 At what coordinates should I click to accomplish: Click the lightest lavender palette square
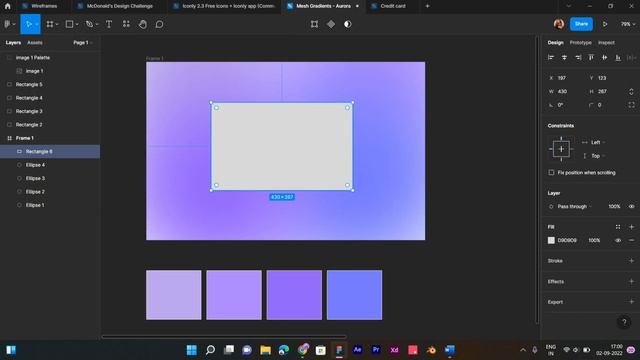(173, 295)
